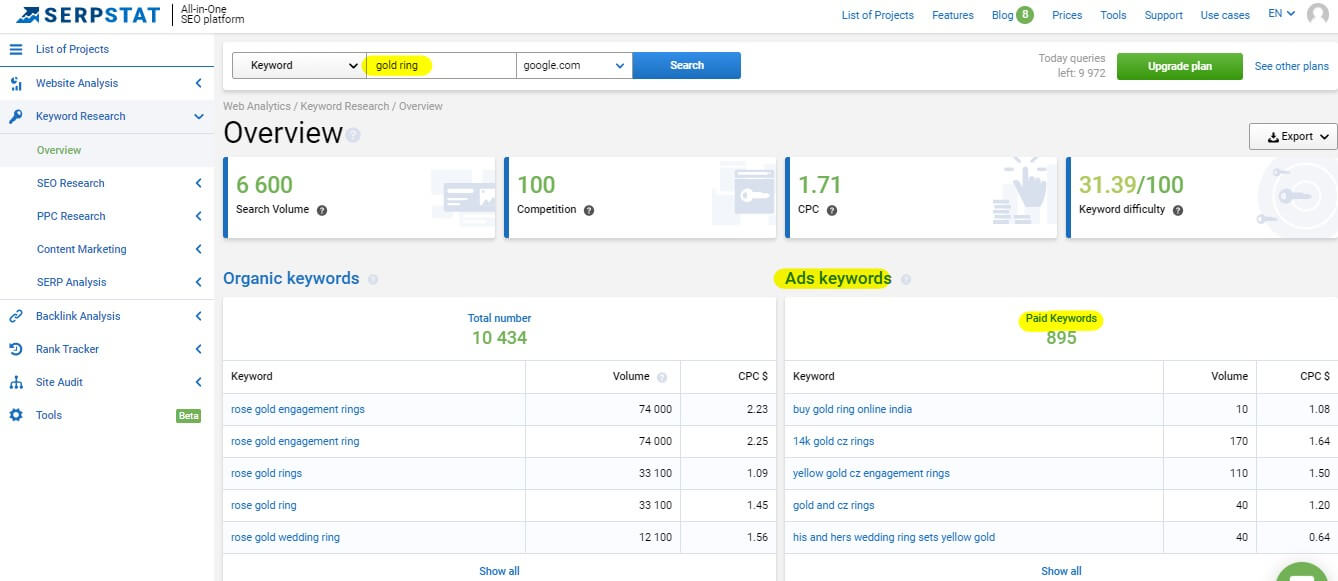Click the Overview help question icon
This screenshot has width=1338, height=581.
pos(353,135)
